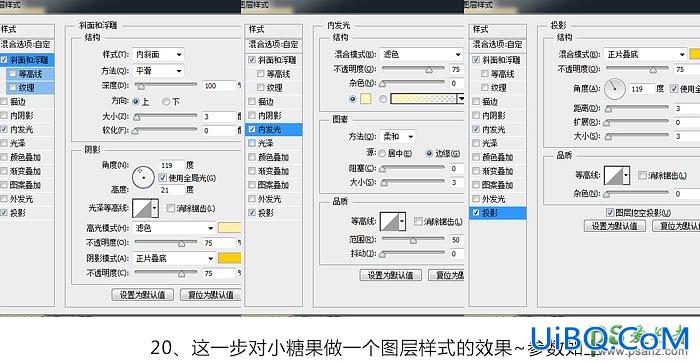Click the 范围 slider in 内发光

coord(413,240)
